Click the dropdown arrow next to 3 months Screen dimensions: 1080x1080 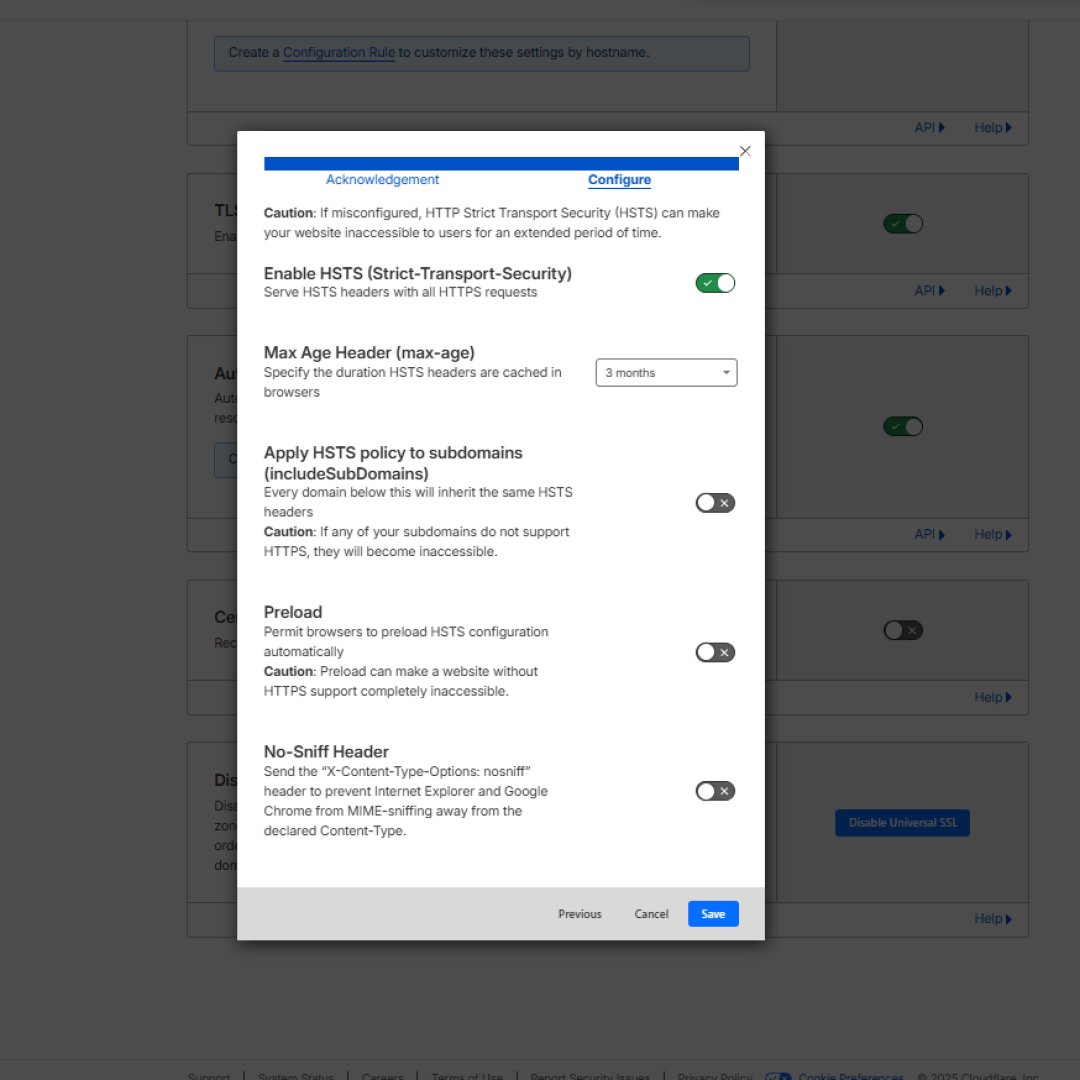726,373
